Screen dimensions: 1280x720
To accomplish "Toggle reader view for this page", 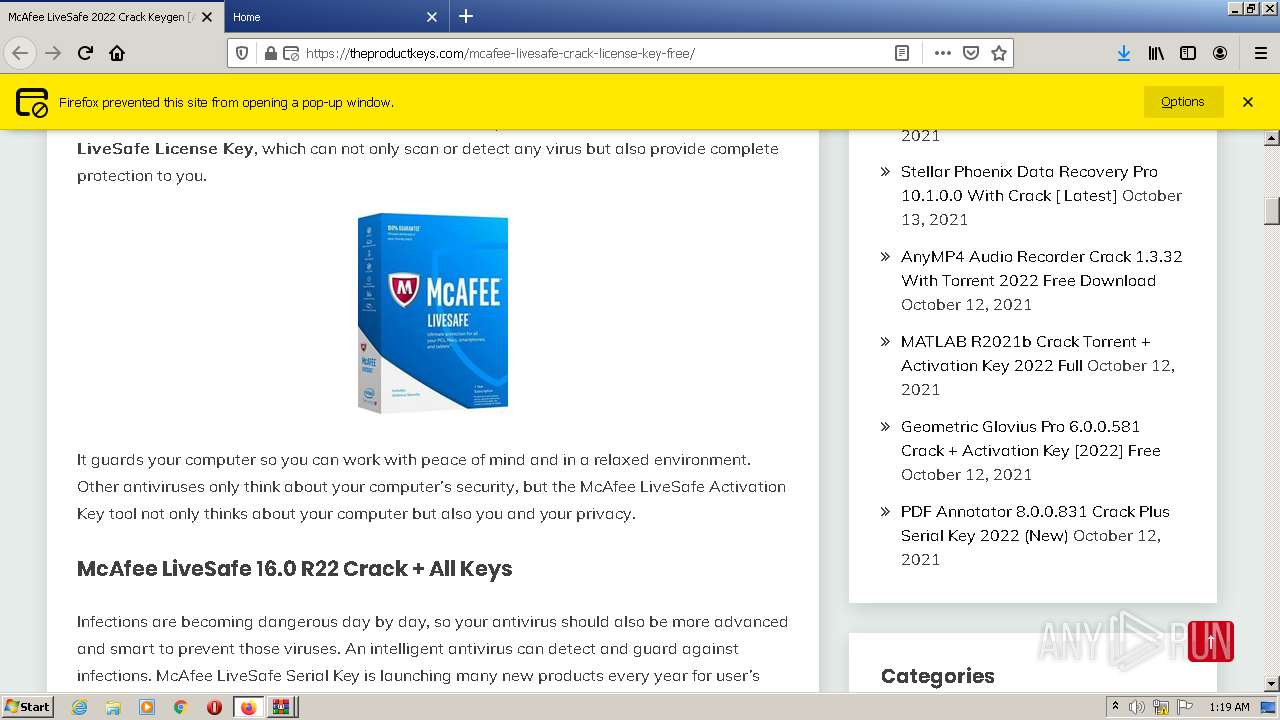I will (902, 53).
